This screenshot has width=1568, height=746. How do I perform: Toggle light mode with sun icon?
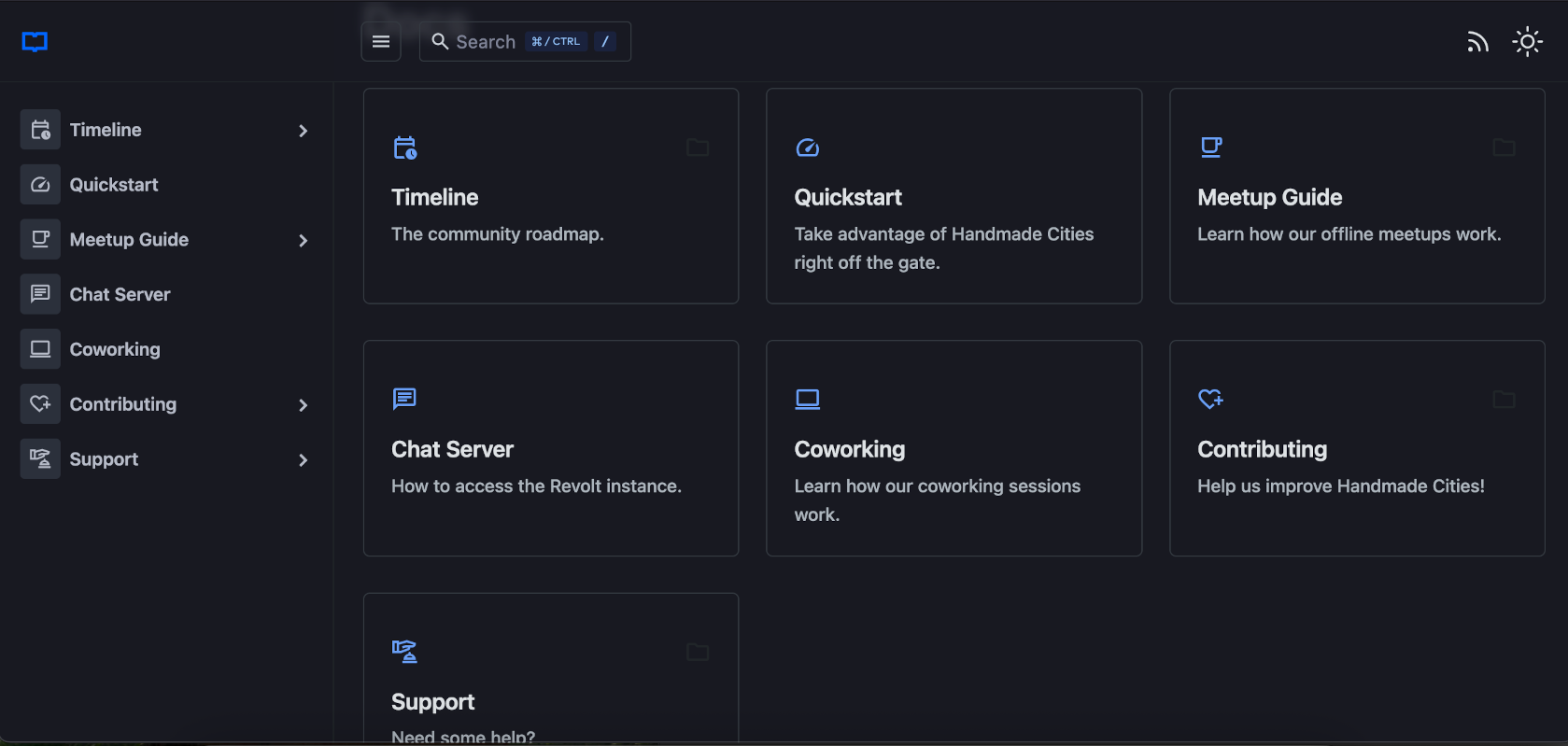1527,42
